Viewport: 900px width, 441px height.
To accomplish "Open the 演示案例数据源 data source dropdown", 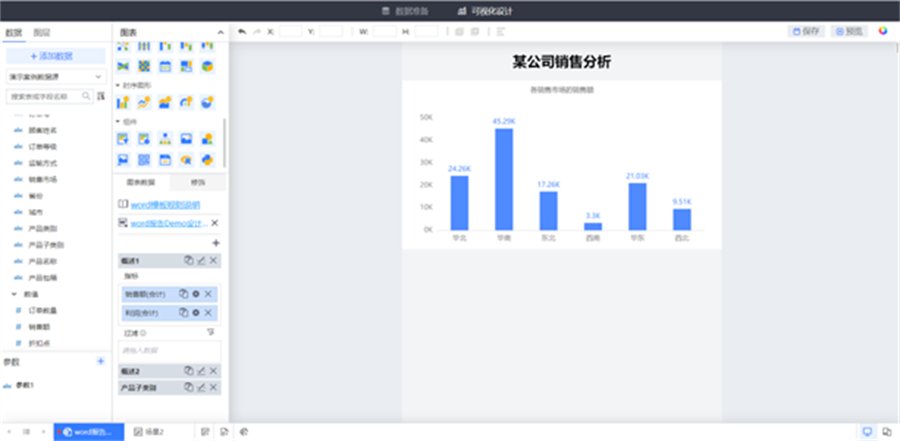I will 56,76.
